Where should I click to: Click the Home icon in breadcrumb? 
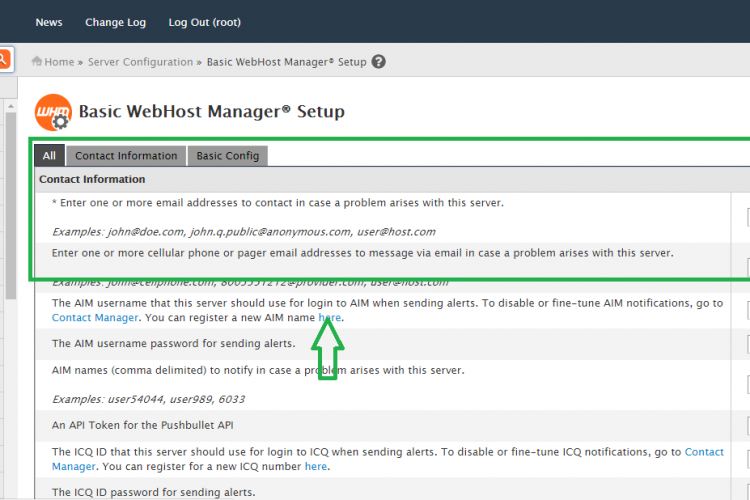36,61
